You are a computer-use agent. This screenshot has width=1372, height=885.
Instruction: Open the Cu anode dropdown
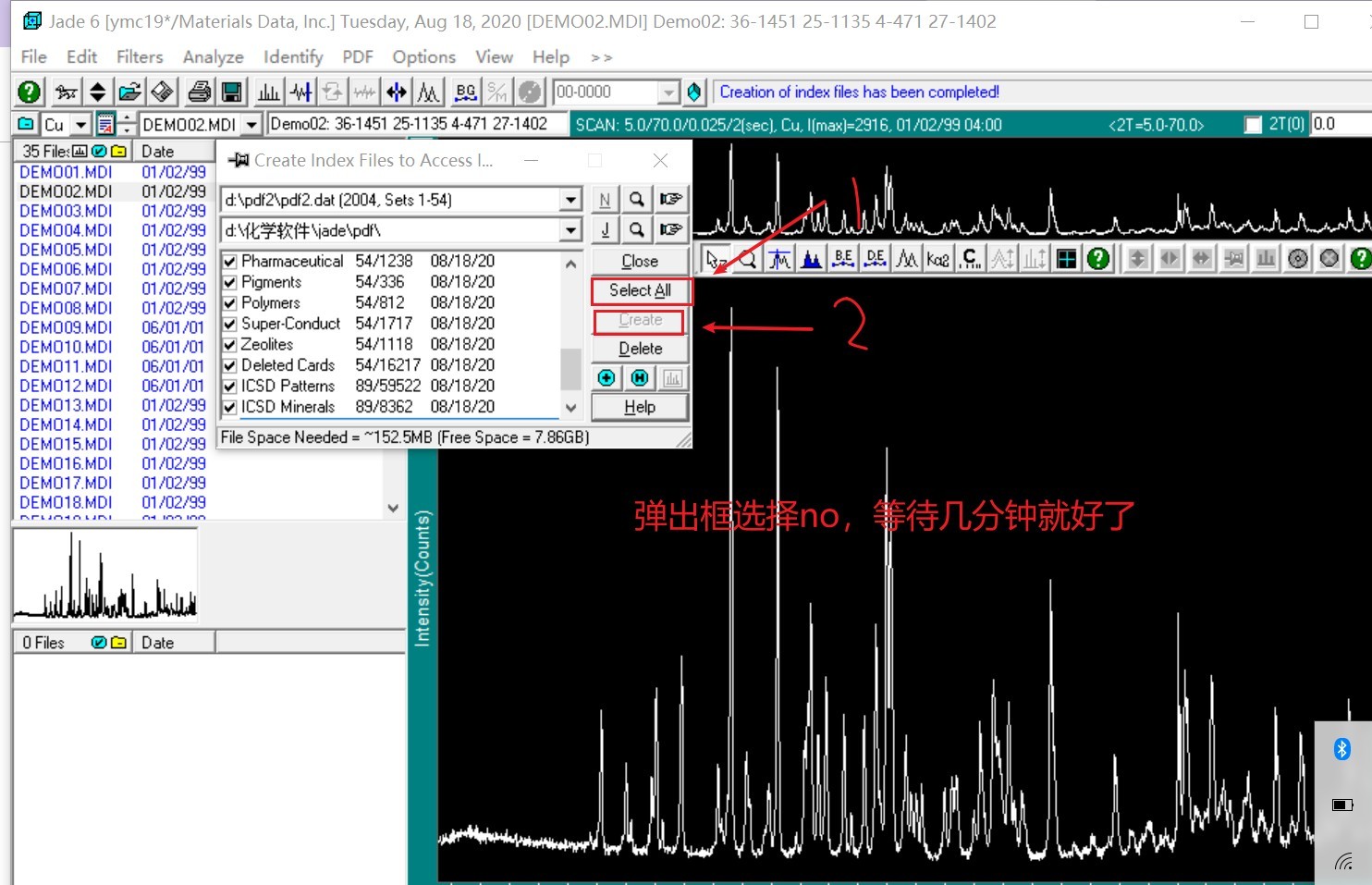coord(81,125)
